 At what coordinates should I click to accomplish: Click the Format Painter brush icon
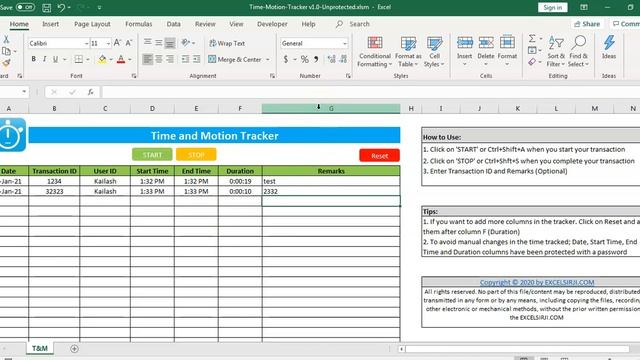point(6,63)
